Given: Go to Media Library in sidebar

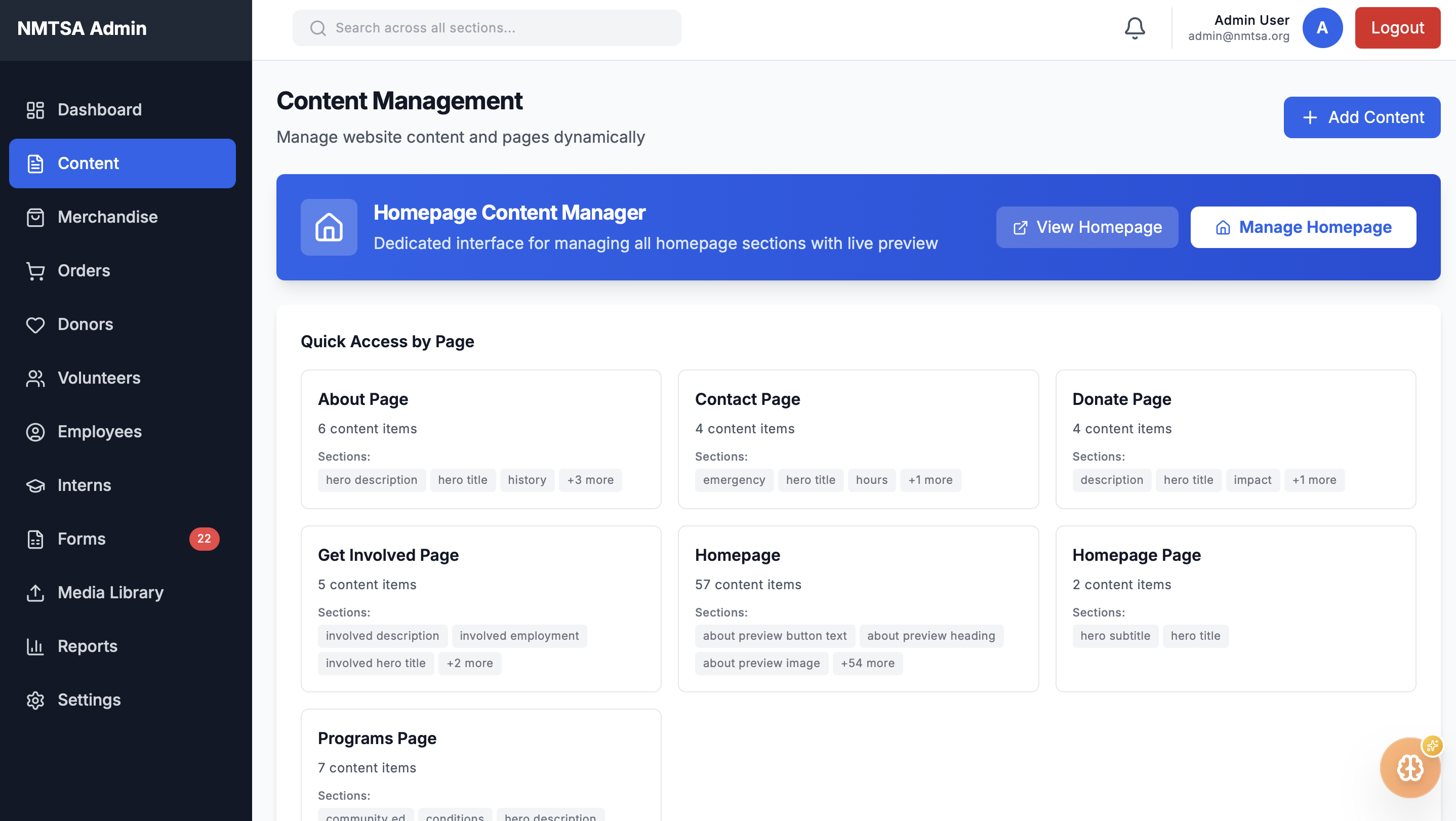Looking at the screenshot, I should (x=110, y=593).
